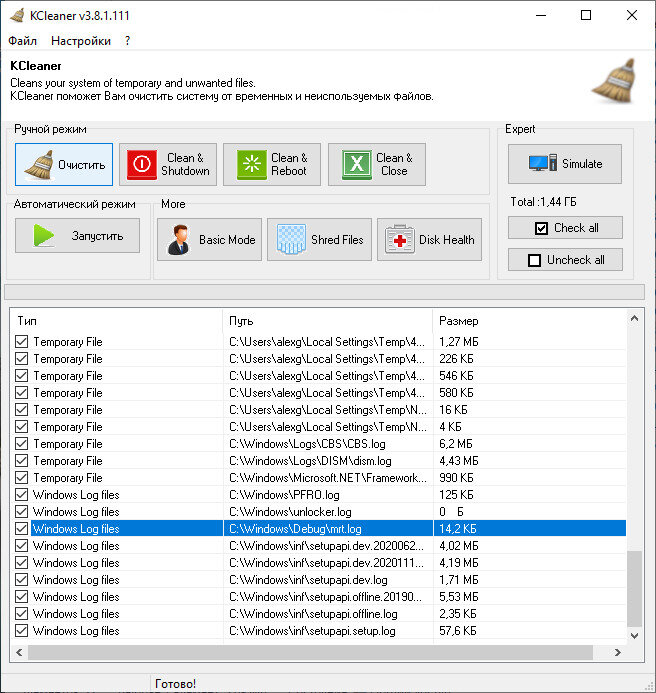656x693 pixels.
Task: Click the Total: 1,44 ГБ label
Action: point(543,202)
